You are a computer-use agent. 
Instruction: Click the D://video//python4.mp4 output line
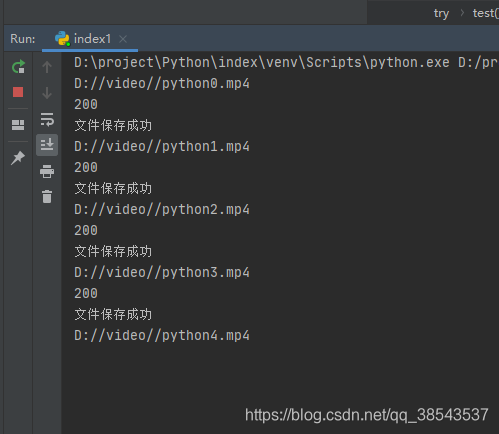coord(162,335)
